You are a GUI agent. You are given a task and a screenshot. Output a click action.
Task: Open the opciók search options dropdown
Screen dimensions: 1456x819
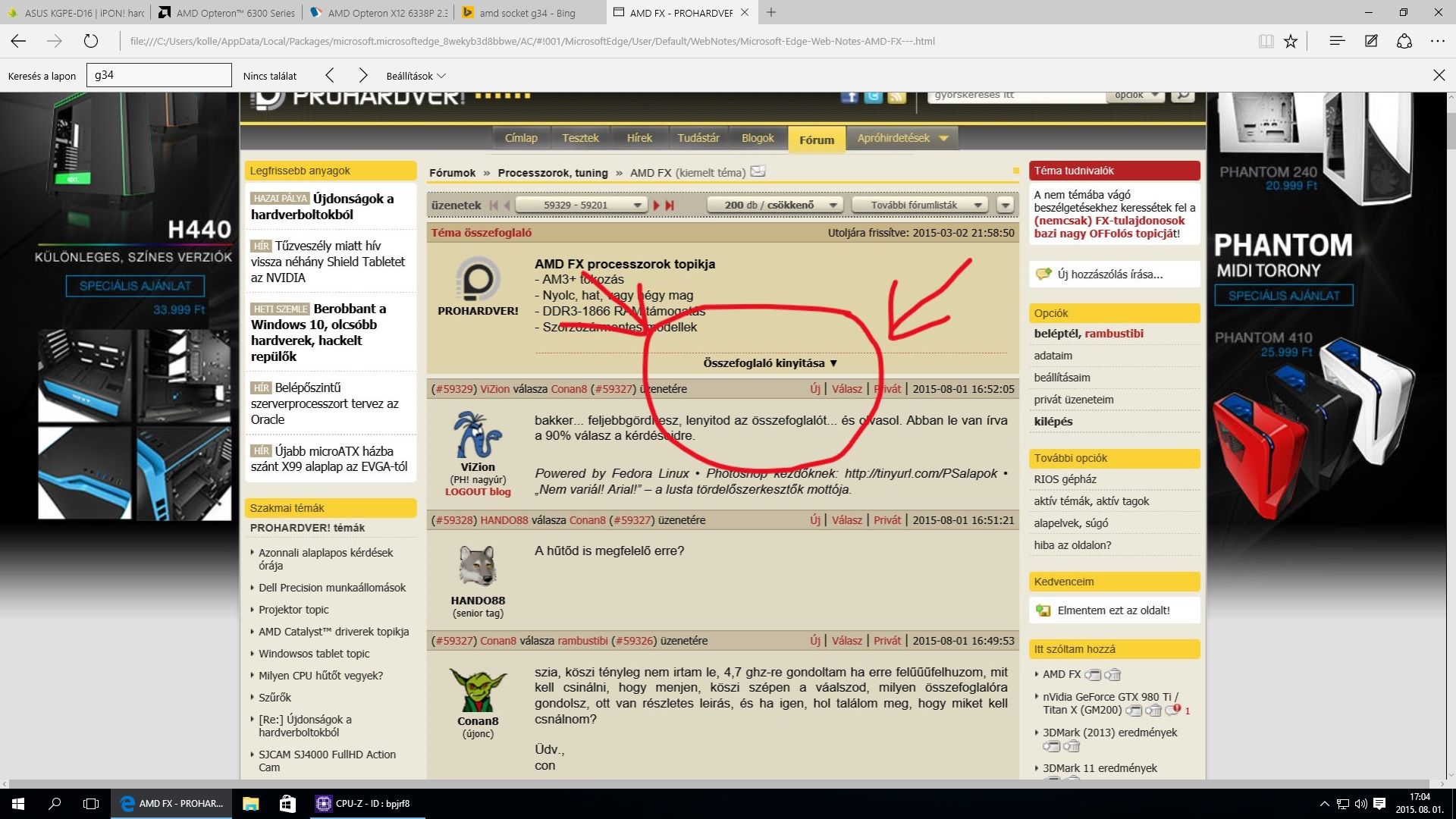tap(1134, 96)
